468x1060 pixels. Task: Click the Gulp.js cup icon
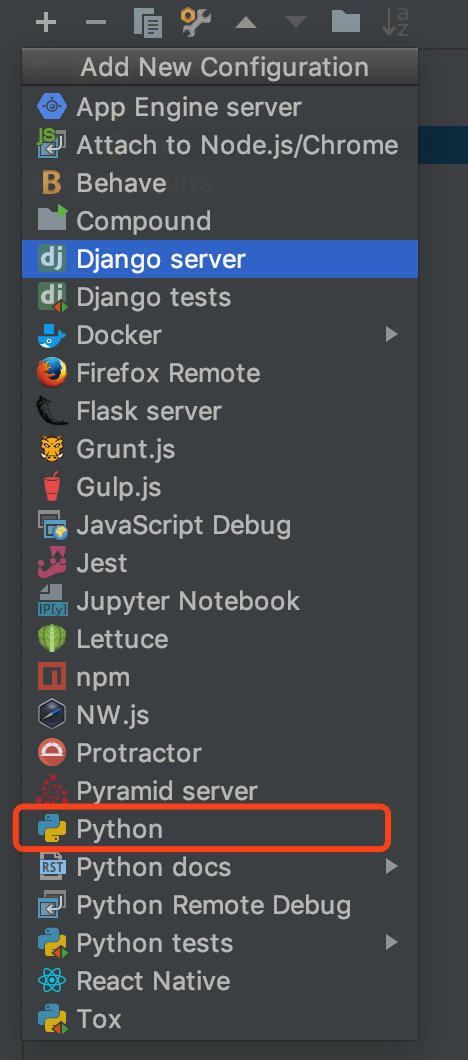click(52, 487)
